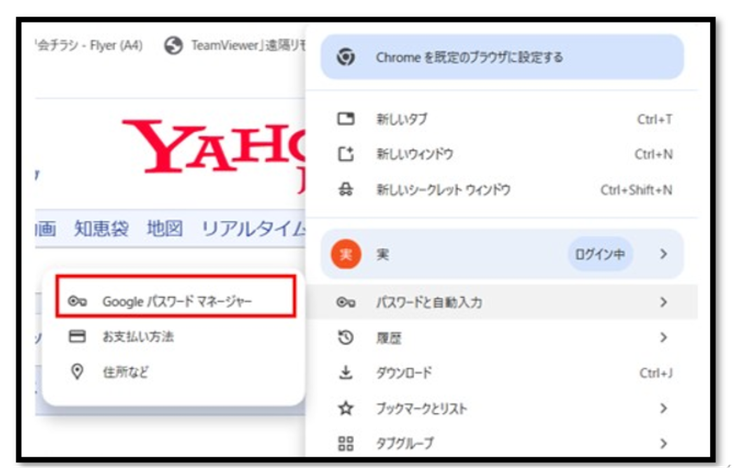Expand the ブックマークとリスト submenu chevron

663,408
